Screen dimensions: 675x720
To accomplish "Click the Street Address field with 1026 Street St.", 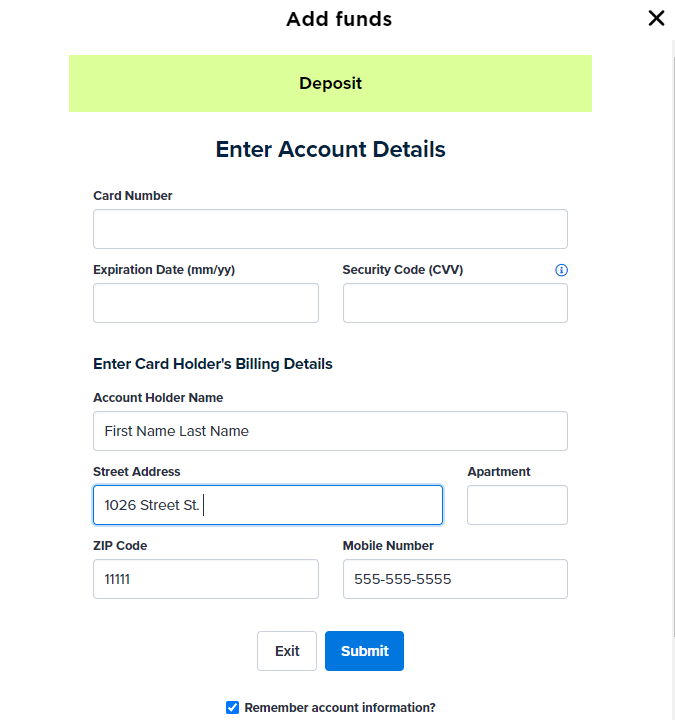I will (268, 505).
